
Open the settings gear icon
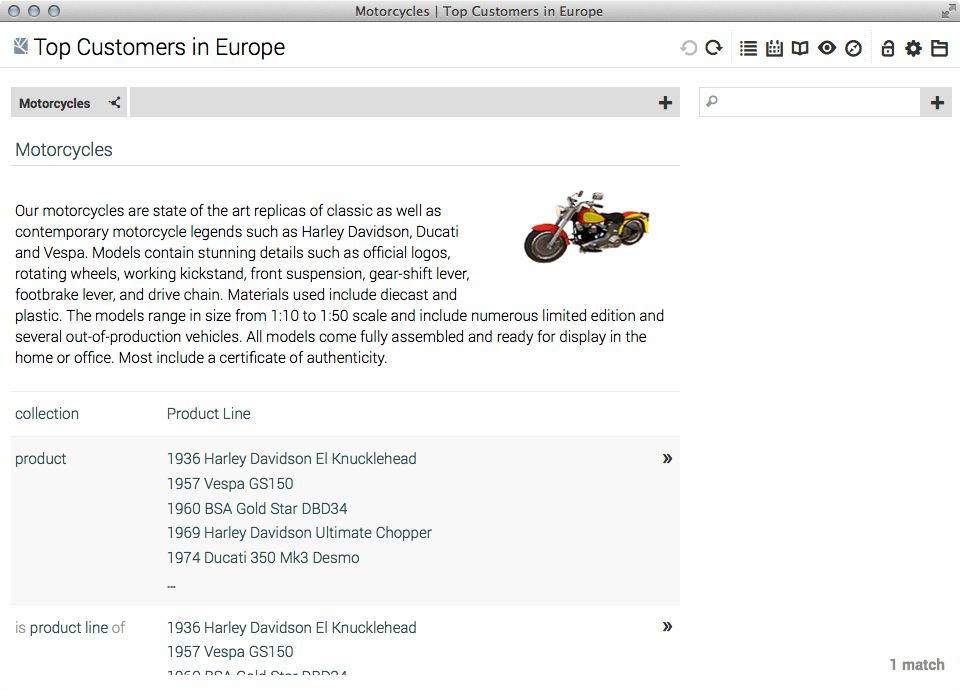[913, 48]
